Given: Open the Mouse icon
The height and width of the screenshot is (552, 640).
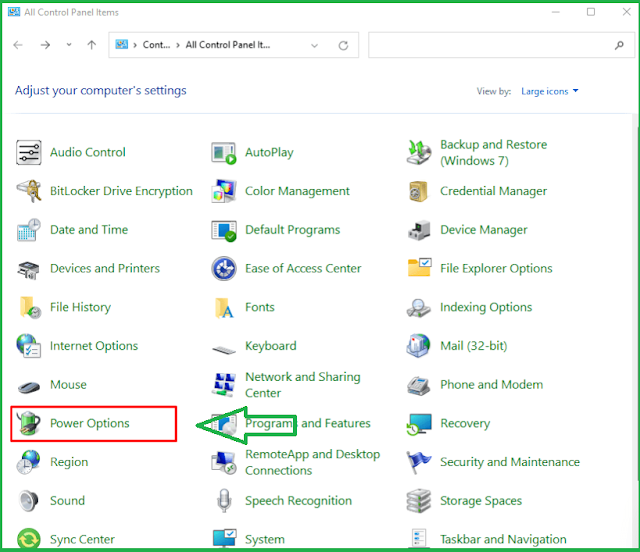Looking at the screenshot, I should (x=29, y=386).
